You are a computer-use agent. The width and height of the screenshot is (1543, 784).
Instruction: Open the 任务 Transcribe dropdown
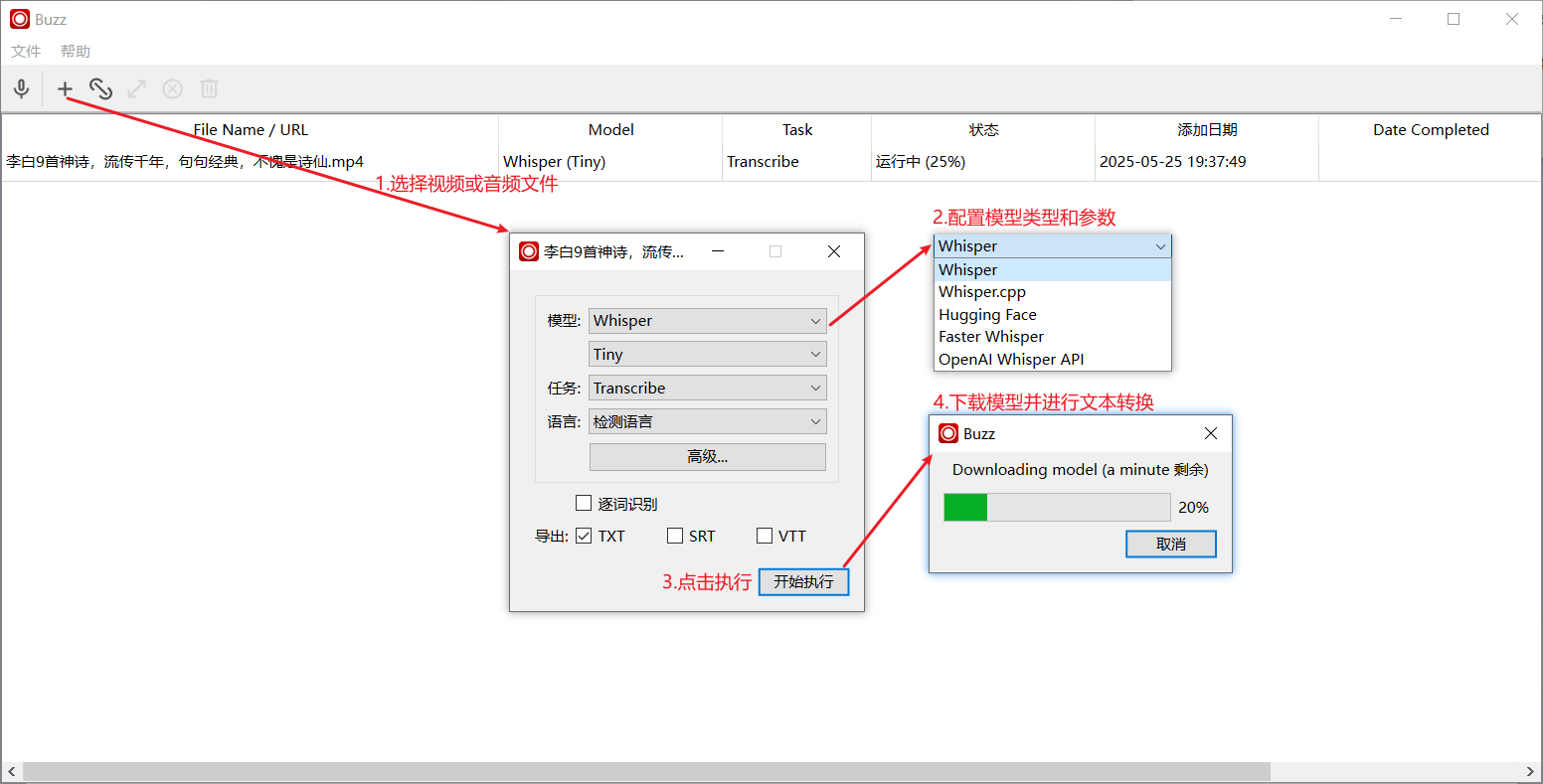click(x=708, y=389)
